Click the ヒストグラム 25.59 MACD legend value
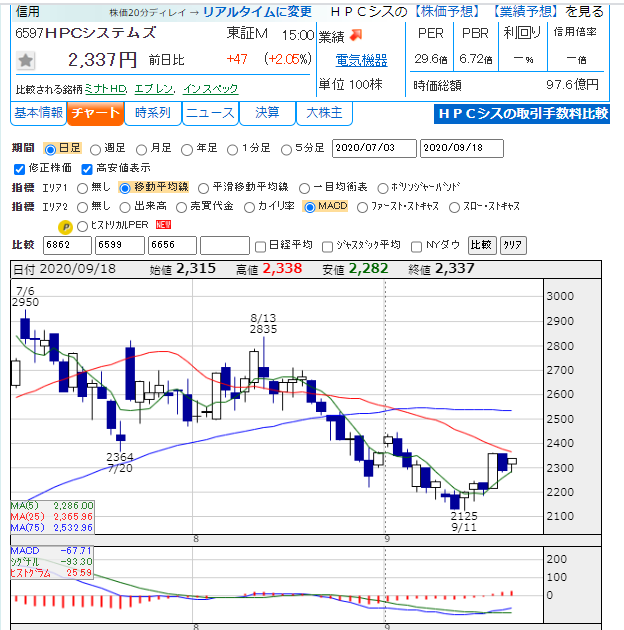624x630 pixels. click(51, 573)
